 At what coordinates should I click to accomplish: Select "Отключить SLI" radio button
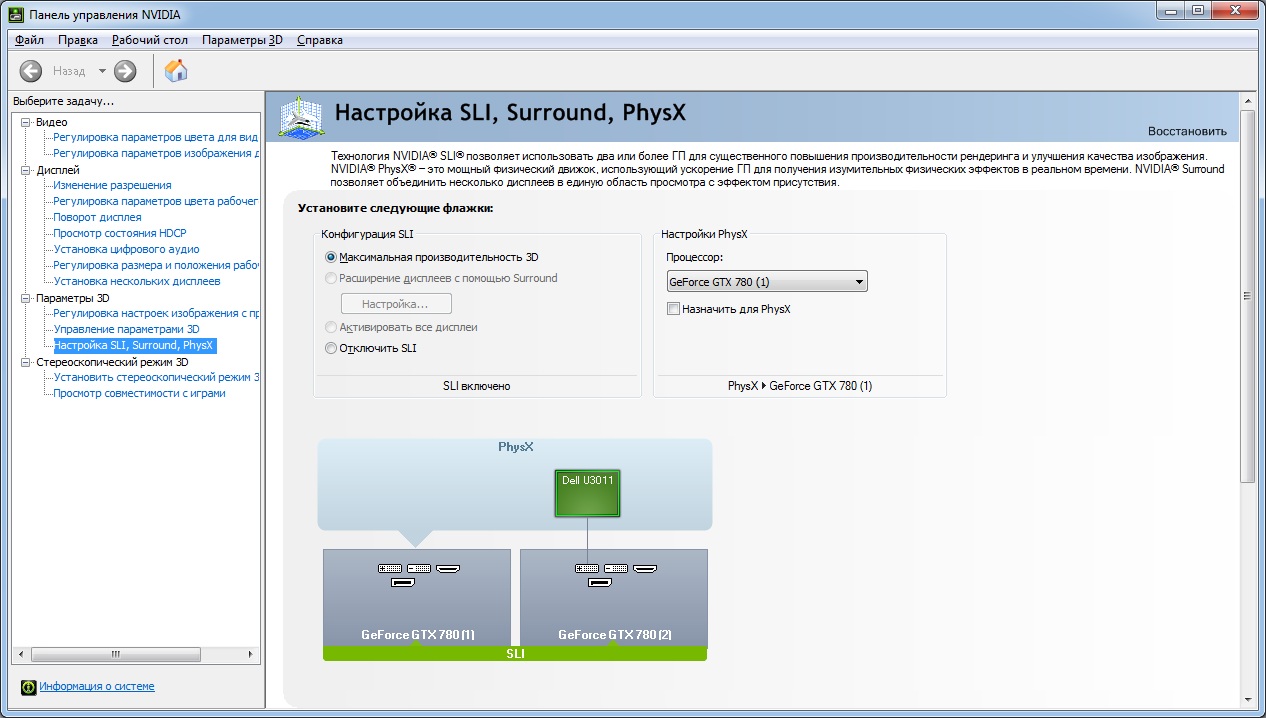[x=332, y=348]
